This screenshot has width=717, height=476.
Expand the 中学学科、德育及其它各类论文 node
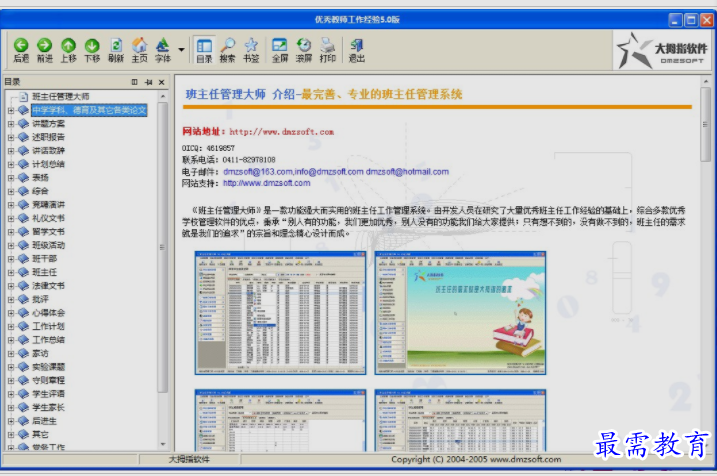tap(11, 110)
